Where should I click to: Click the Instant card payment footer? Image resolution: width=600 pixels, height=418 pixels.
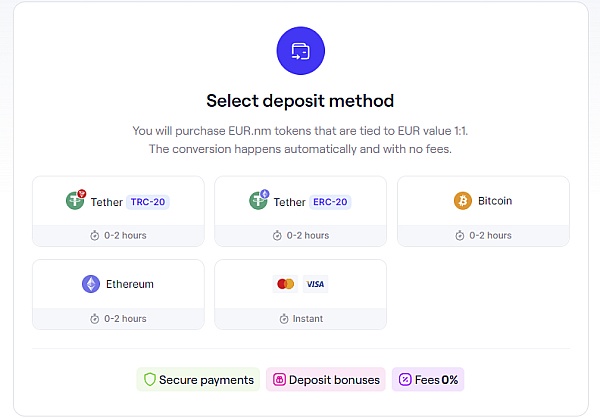[300, 318]
